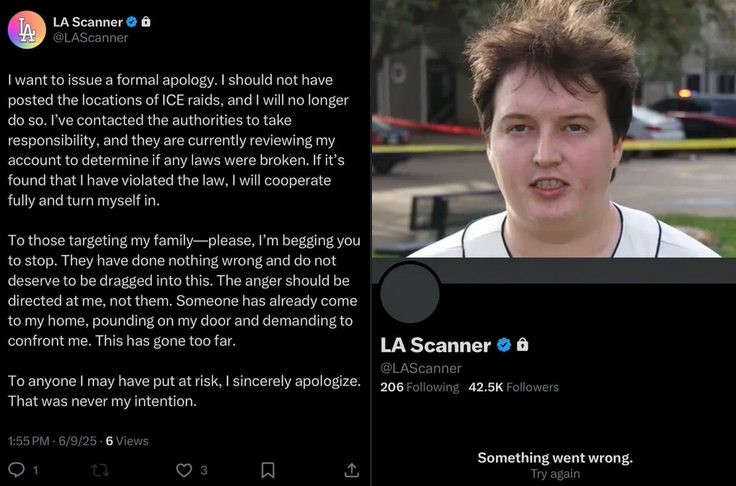Open the profile header banner photo
The width and height of the screenshot is (736, 486).
pyautogui.click(x=553, y=128)
